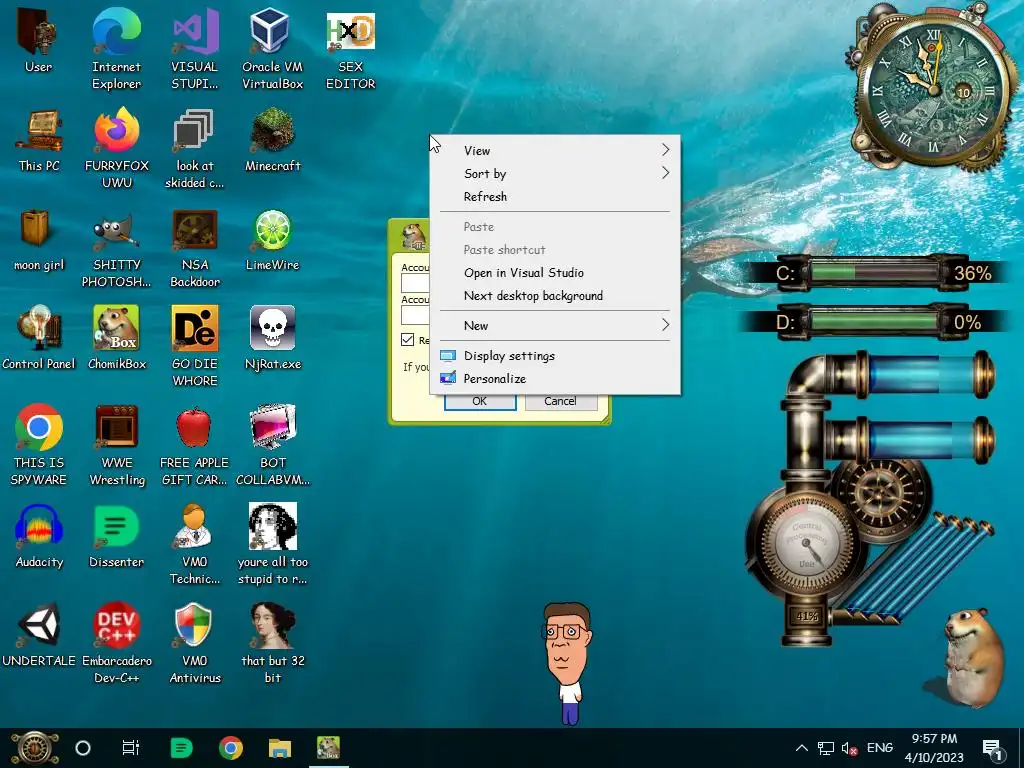The height and width of the screenshot is (768, 1024).
Task: Select the VMO Antivirus shield icon
Action: click(x=194, y=643)
